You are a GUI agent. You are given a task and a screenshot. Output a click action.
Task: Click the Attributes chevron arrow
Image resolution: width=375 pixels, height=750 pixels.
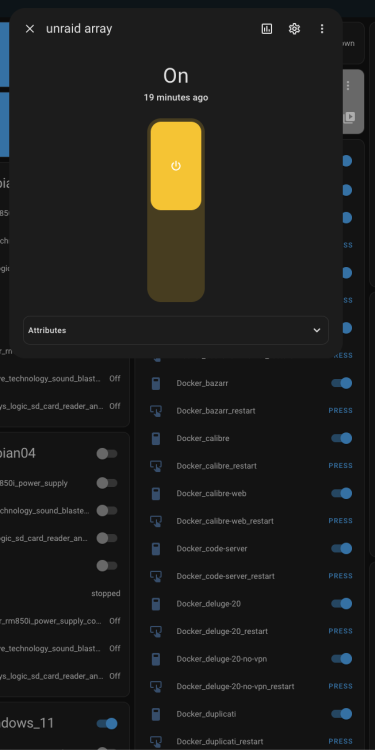coord(317,330)
